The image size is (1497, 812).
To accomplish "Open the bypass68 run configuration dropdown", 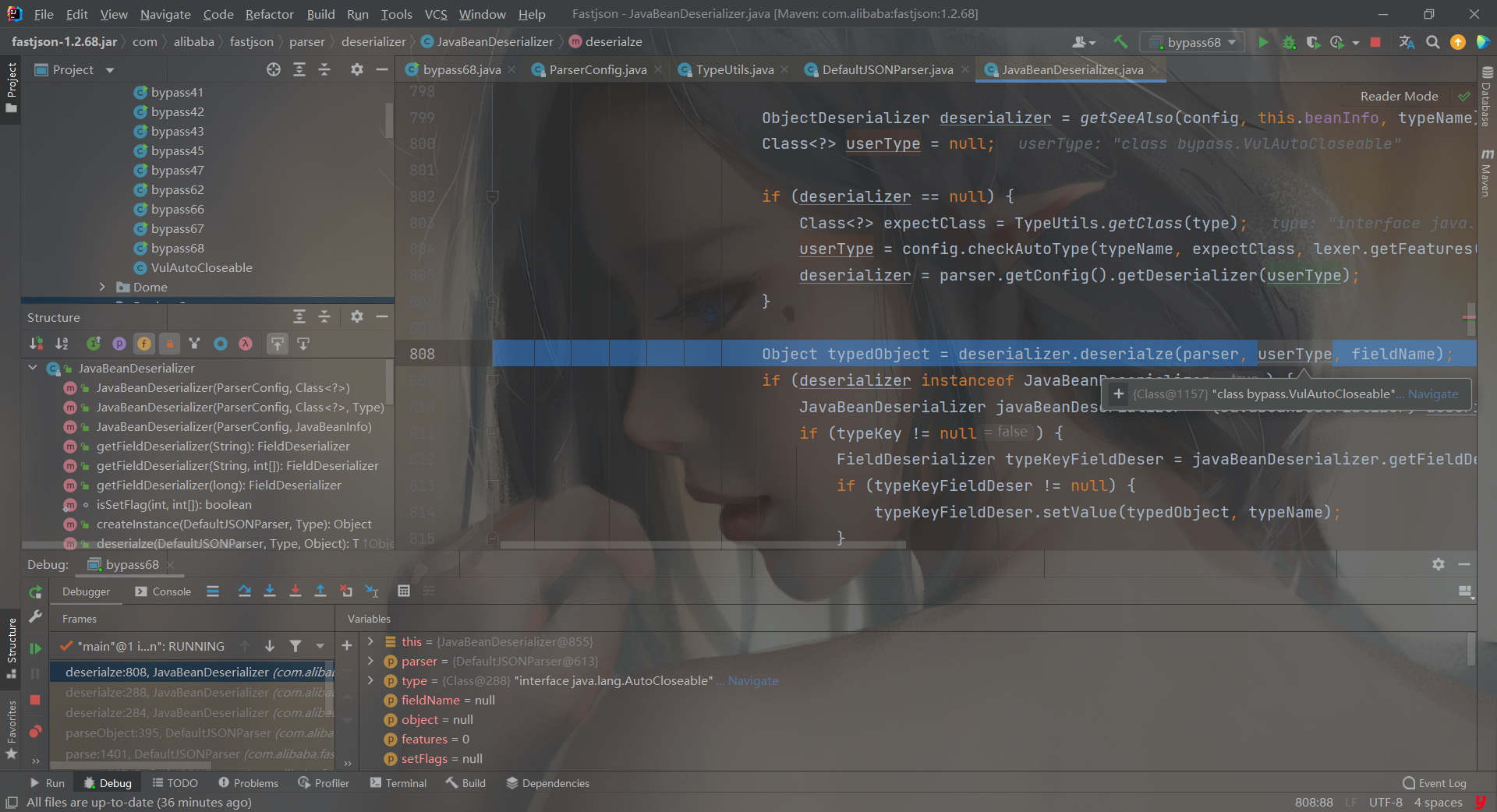I will [x=1192, y=42].
